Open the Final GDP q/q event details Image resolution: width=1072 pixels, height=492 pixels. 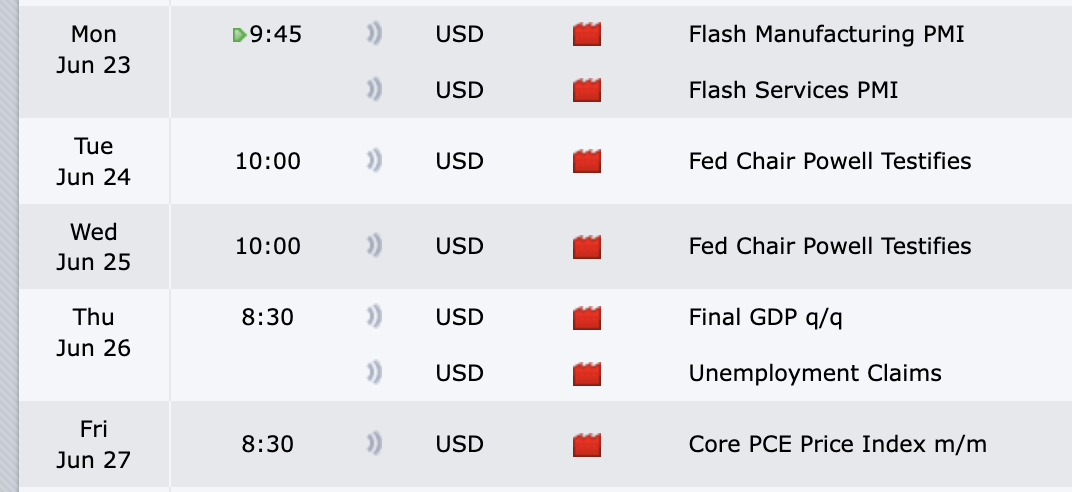point(765,318)
